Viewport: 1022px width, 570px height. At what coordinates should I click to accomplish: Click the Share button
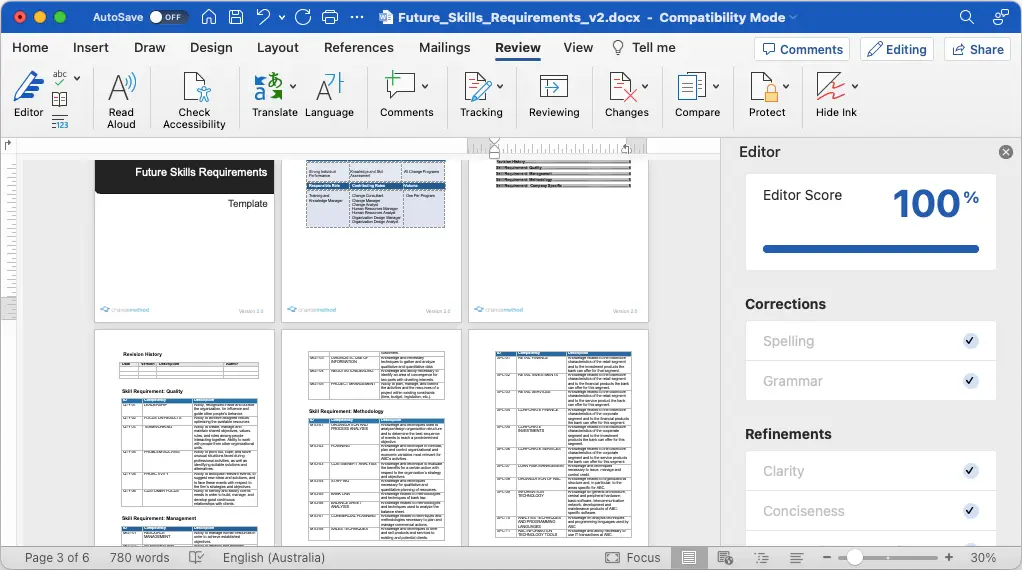tap(978, 50)
